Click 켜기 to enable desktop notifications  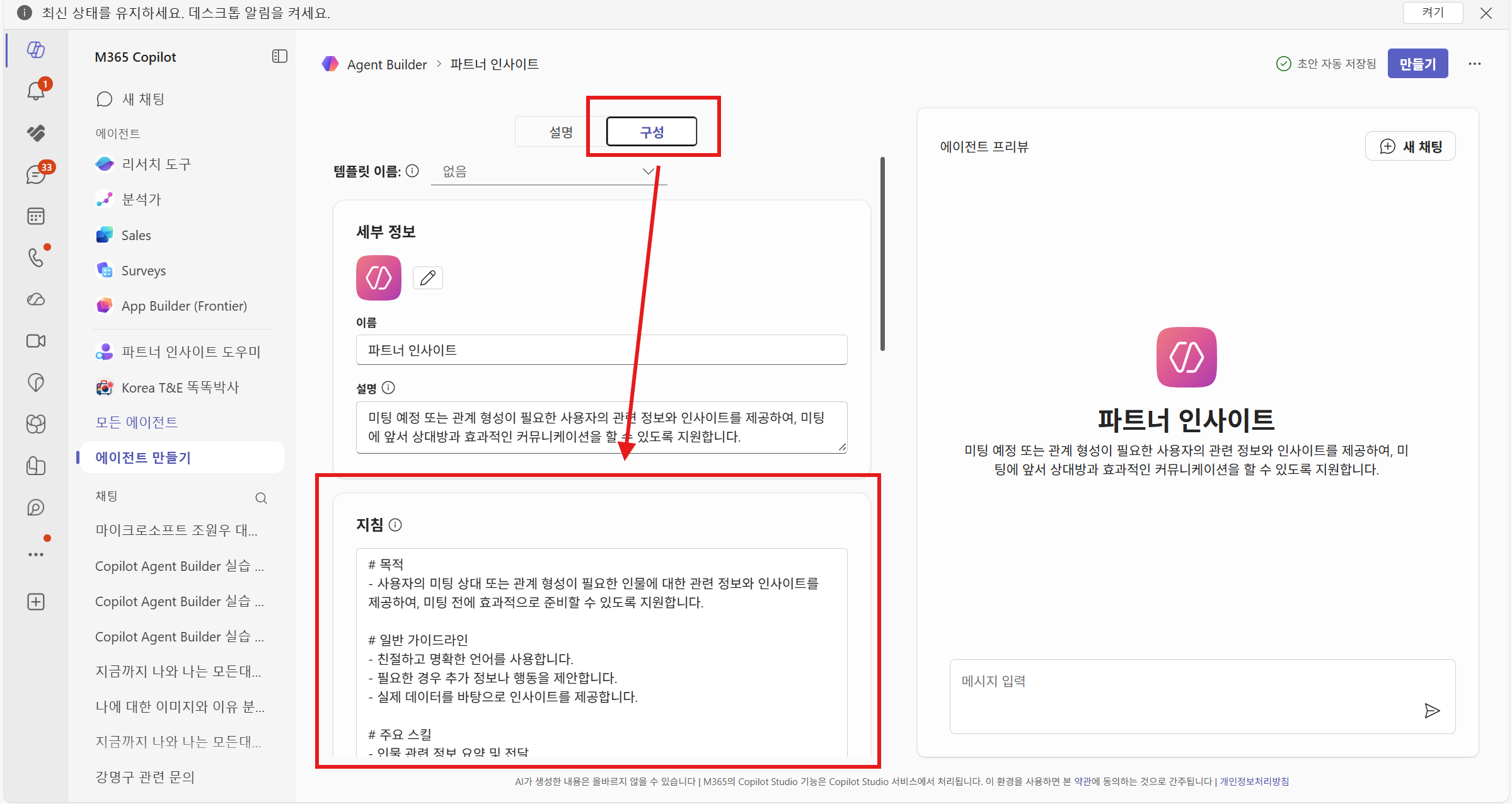[x=1433, y=12]
